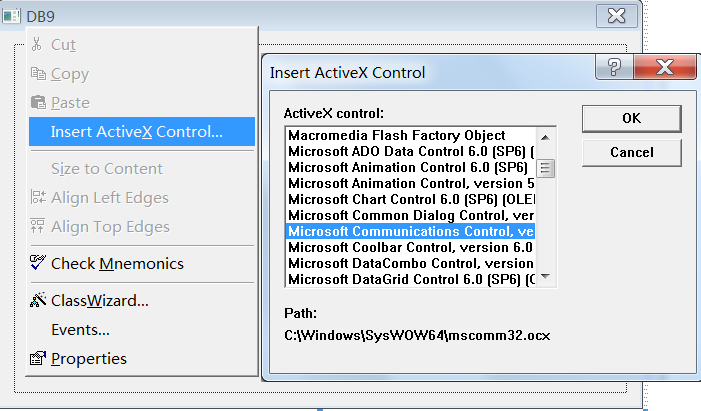Select Insert ActiveX Control menu entry
Image resolution: width=701 pixels, height=411 pixels.
point(142,131)
